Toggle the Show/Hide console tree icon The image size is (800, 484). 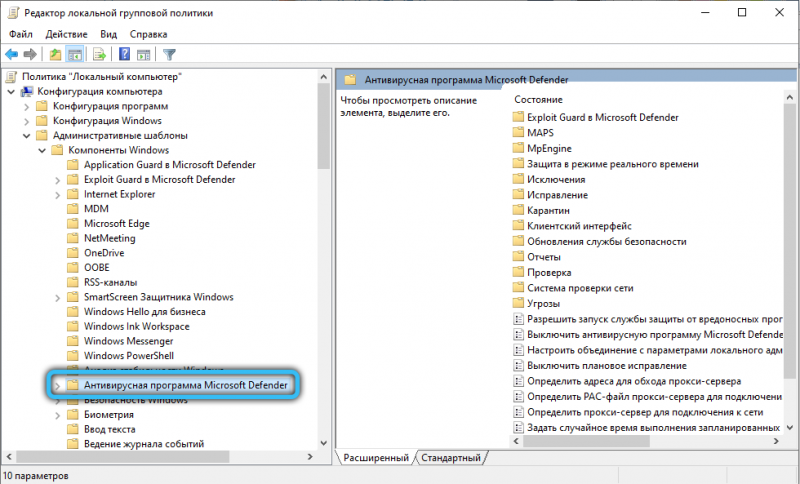(75, 54)
